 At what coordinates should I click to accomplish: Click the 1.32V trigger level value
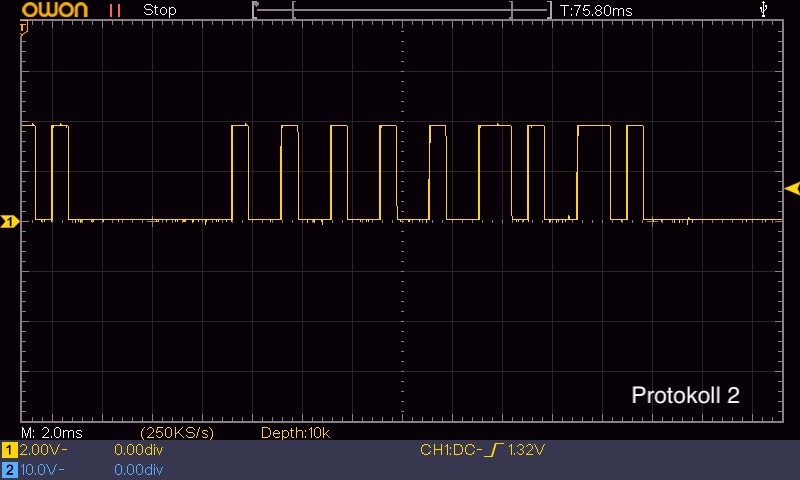pyautogui.click(x=527, y=450)
